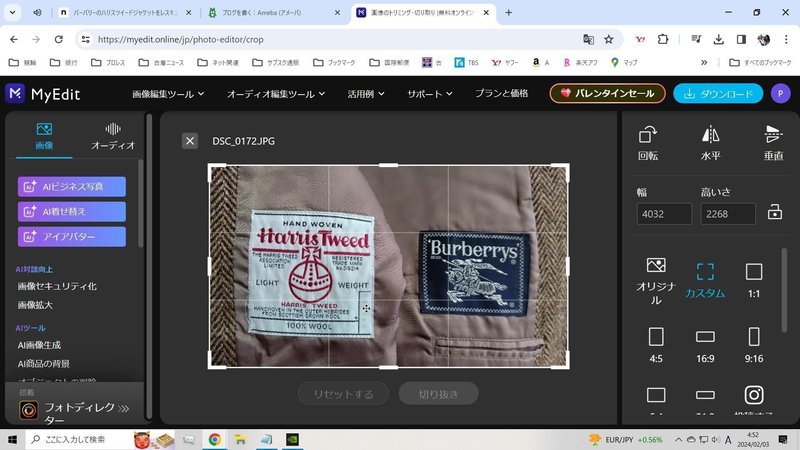This screenshot has width=800, height=450.
Task: Click the taskbar search box
Action: [x=100, y=439]
